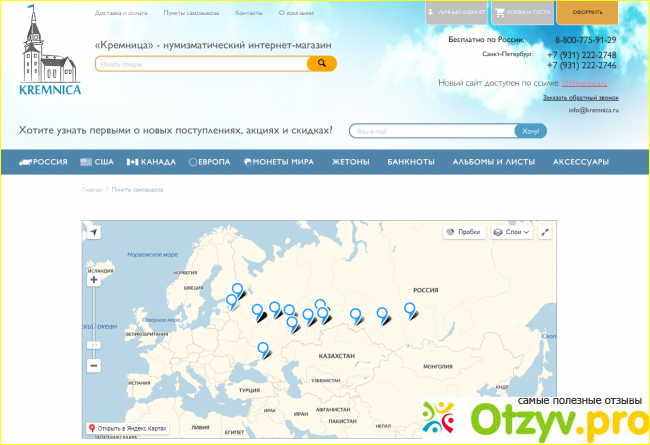
Task: Zoom in the map with plus button
Action: tap(94, 280)
